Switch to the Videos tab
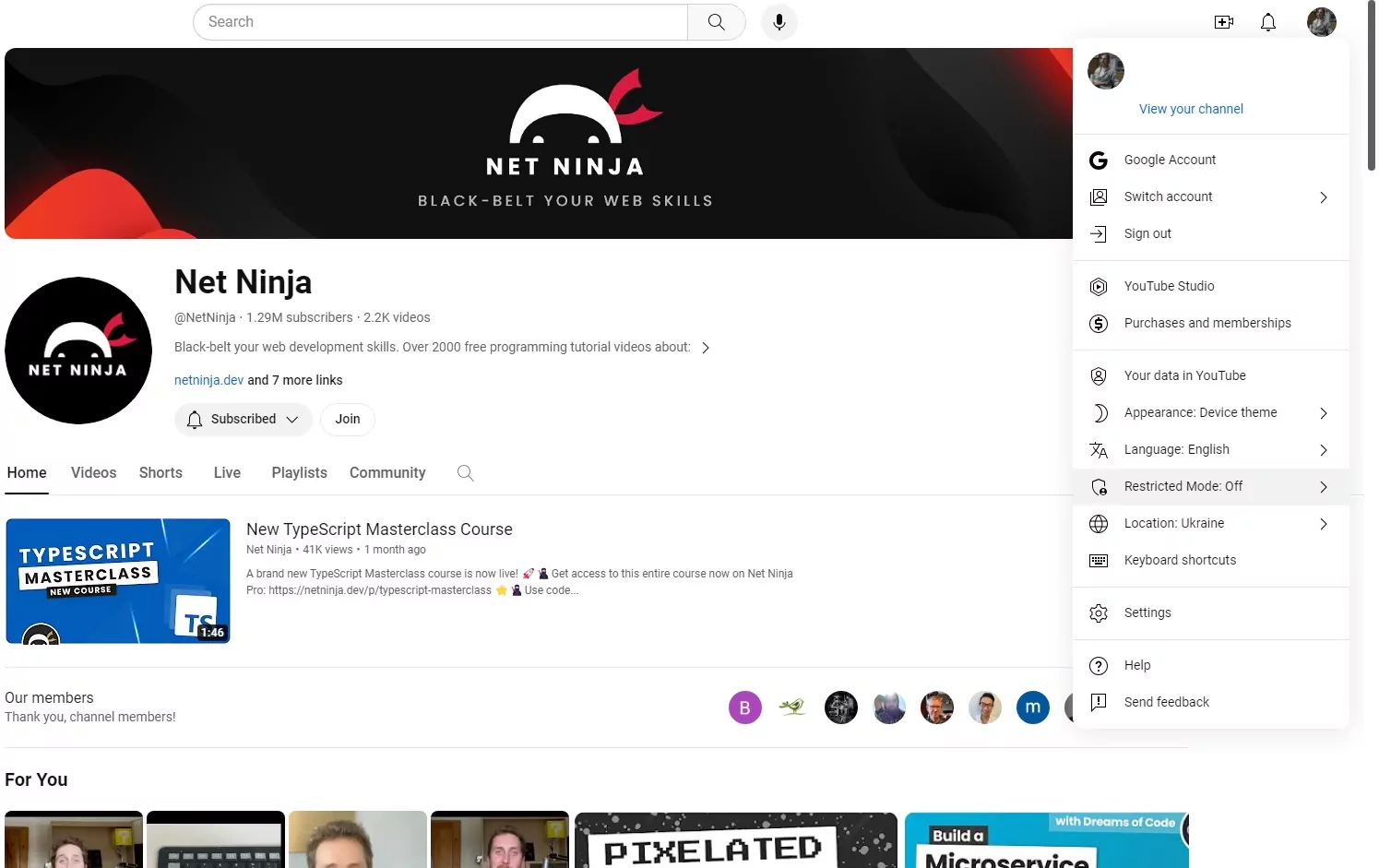 tap(94, 473)
